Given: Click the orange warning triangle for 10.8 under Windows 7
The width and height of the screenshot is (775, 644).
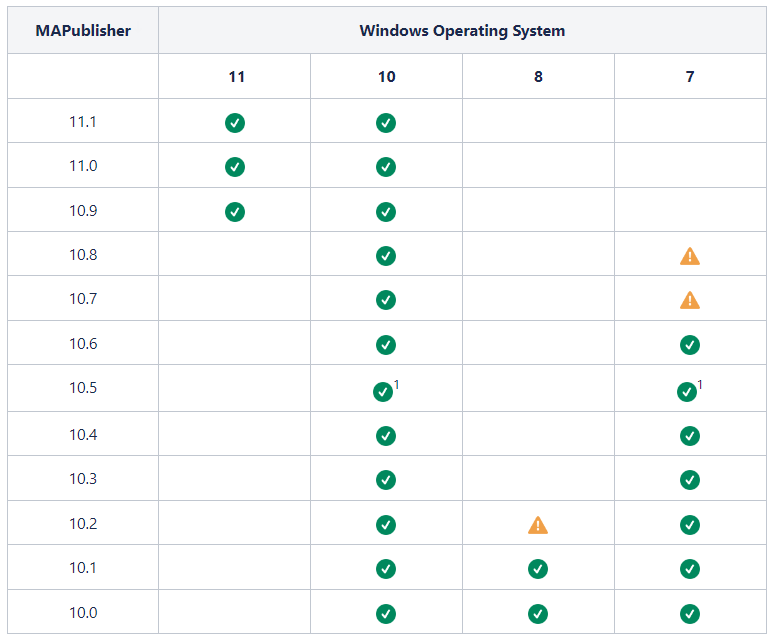Looking at the screenshot, I should [690, 257].
